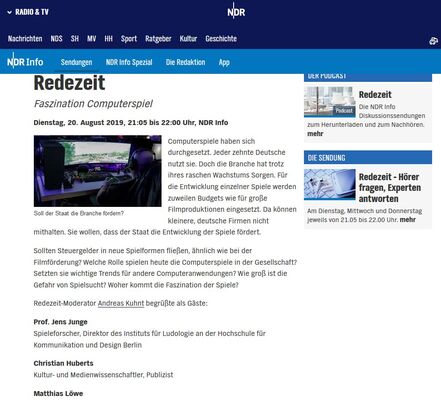Click the NDR Info logo
441x400 pixels.
pos(25,61)
